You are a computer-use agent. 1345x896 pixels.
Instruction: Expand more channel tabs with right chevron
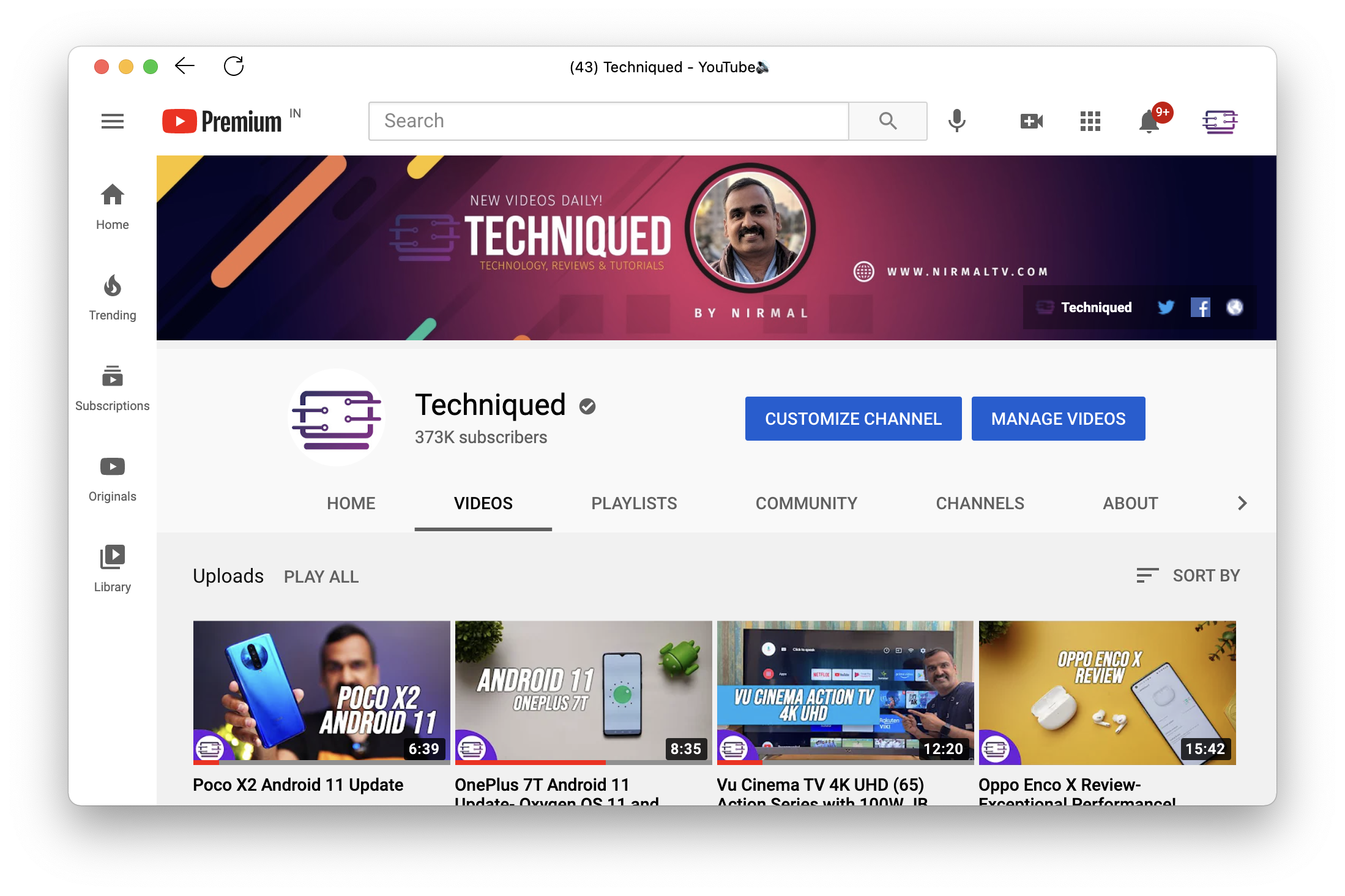[1242, 503]
